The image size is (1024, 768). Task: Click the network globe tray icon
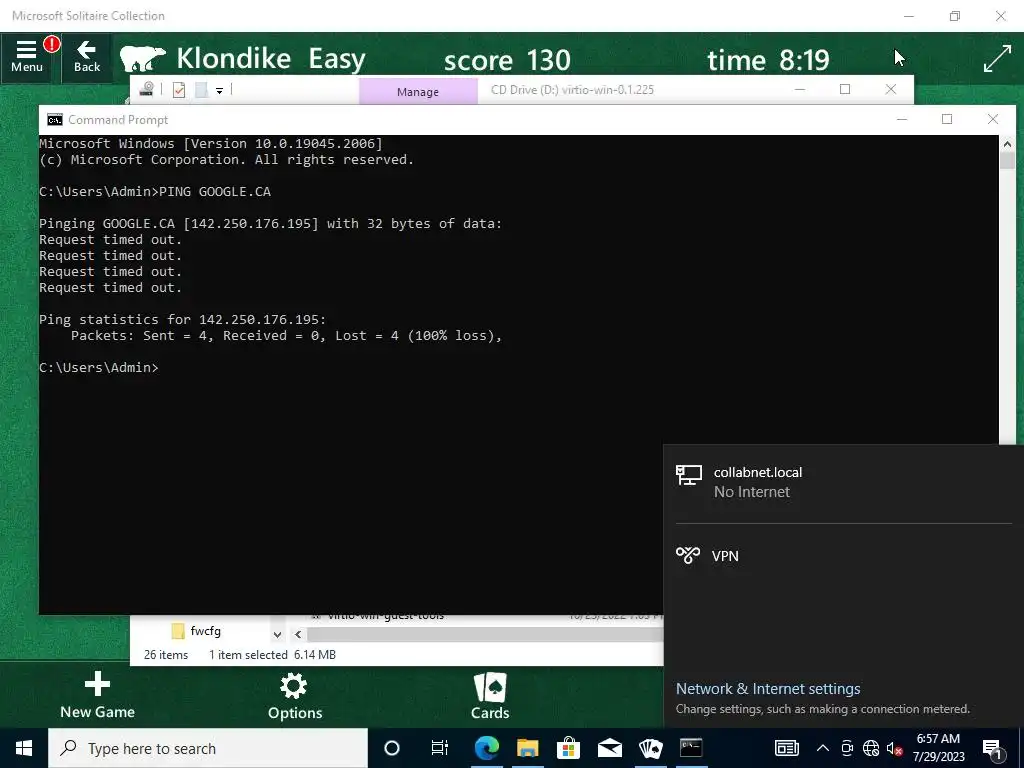point(871,748)
